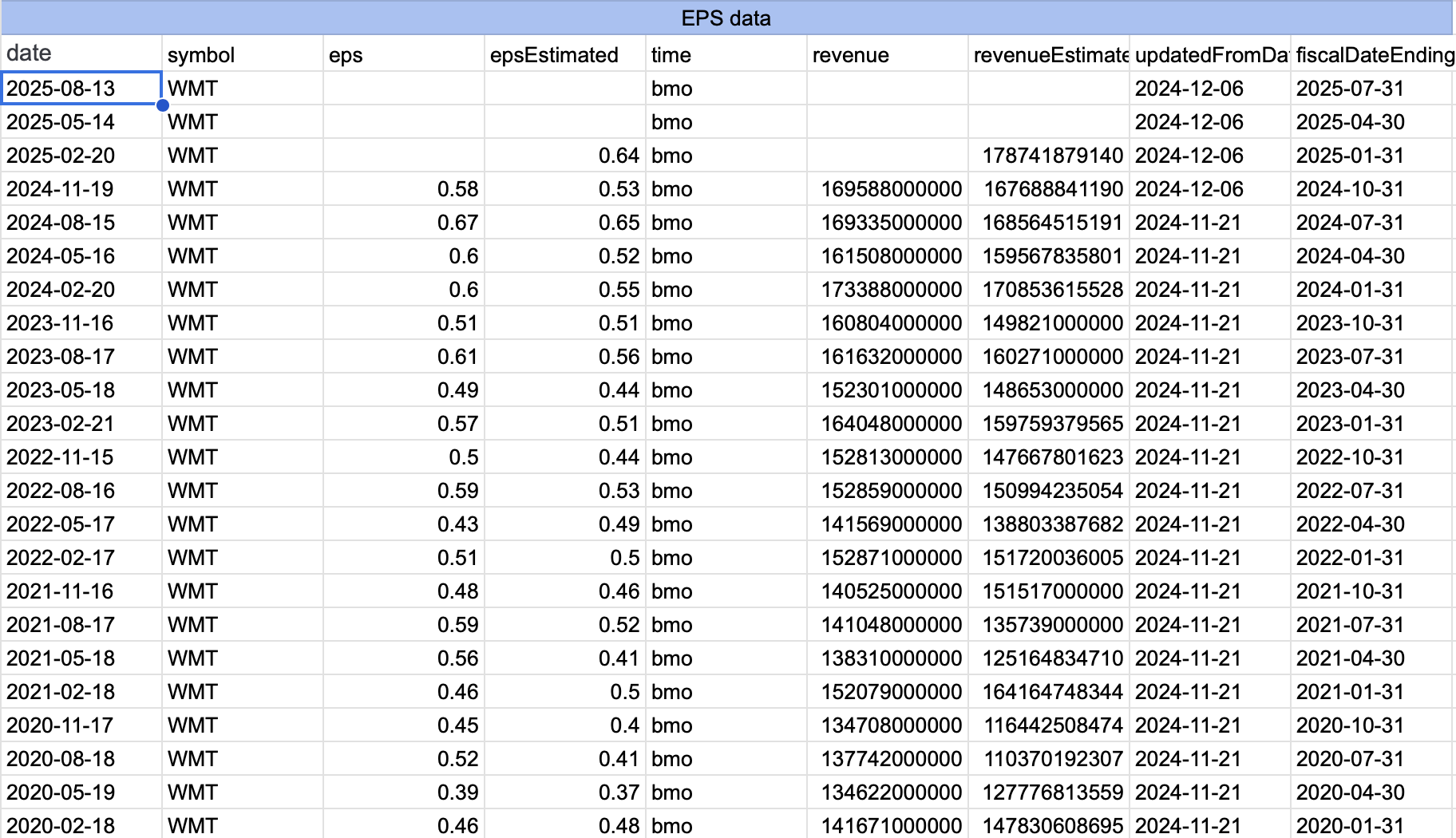Select date cell 2022-05-17
Image resolution: width=1456 pixels, height=838 pixels.
click(x=81, y=524)
